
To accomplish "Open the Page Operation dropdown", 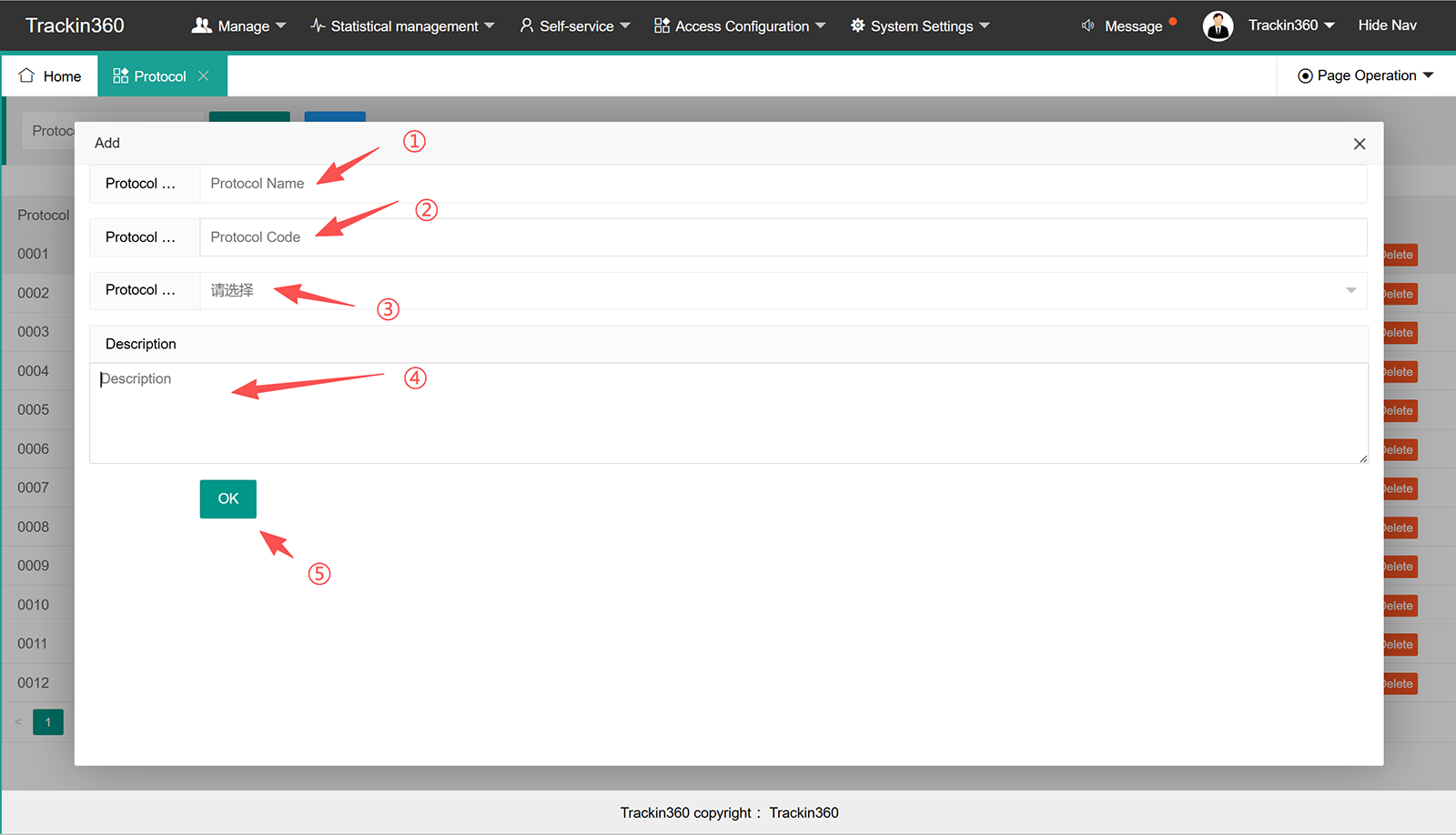I will click(x=1365, y=75).
